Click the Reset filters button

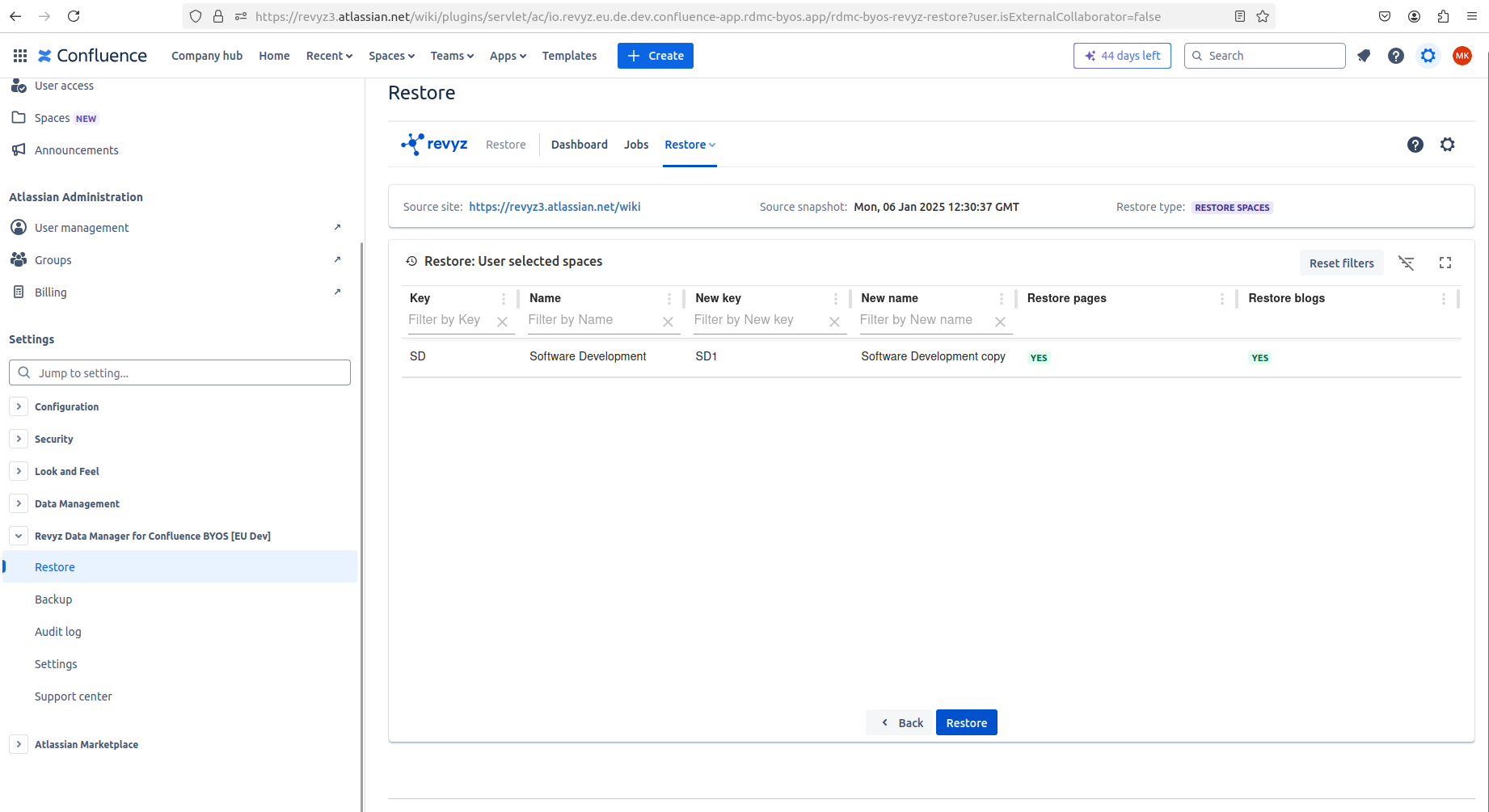pyautogui.click(x=1342, y=263)
